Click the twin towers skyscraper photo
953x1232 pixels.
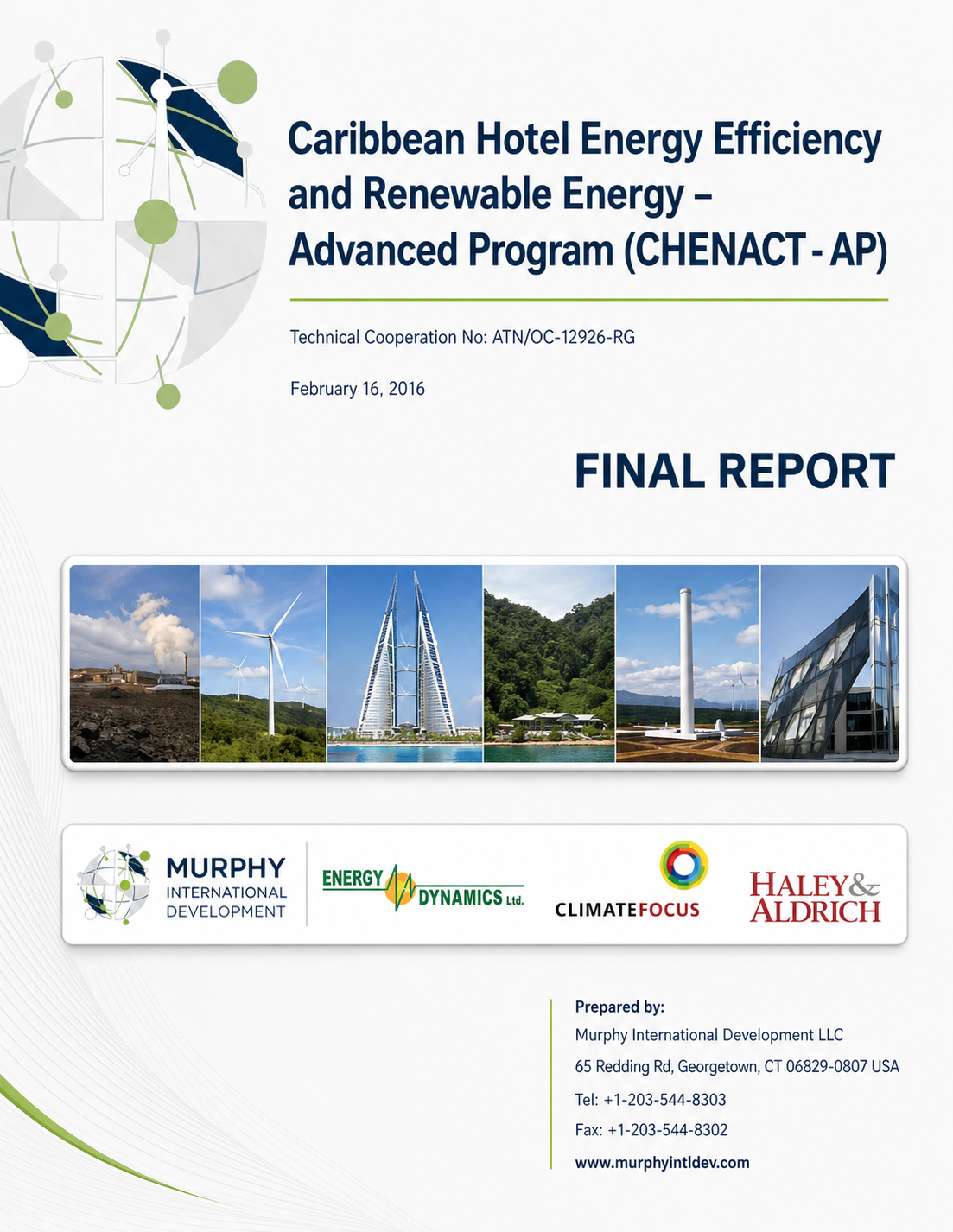pyautogui.click(x=404, y=664)
